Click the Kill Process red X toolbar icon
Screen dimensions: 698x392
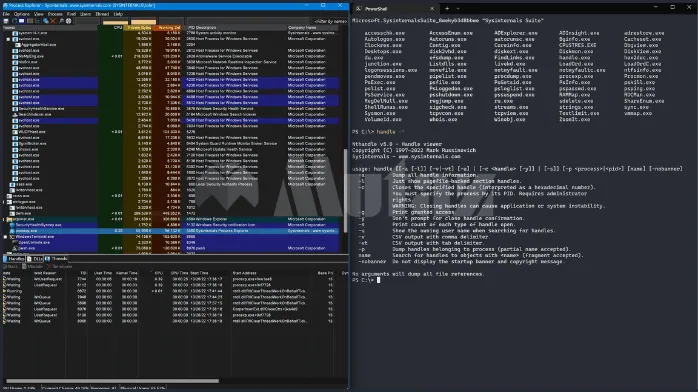pos(53,21)
